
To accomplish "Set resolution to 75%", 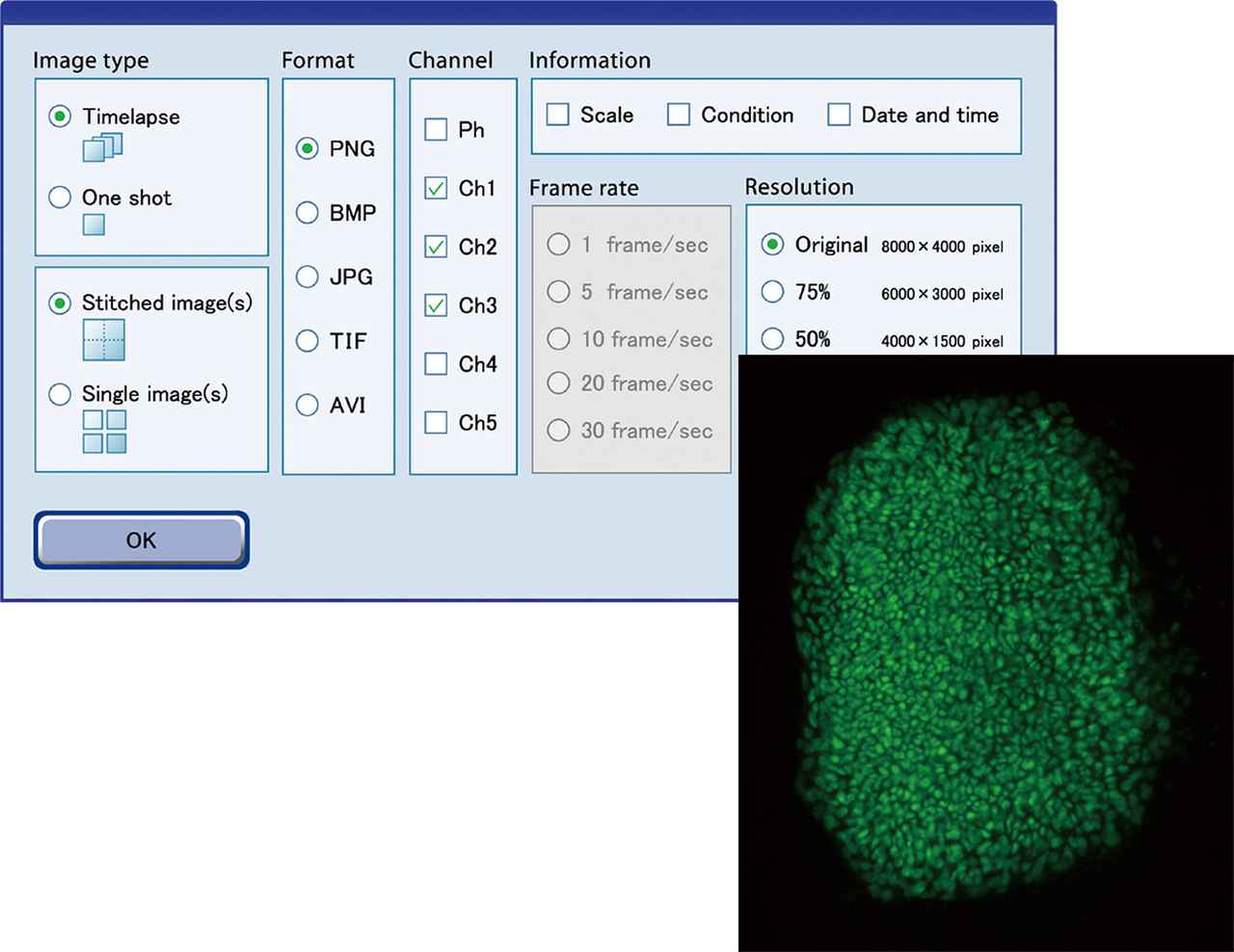I will (x=772, y=292).
